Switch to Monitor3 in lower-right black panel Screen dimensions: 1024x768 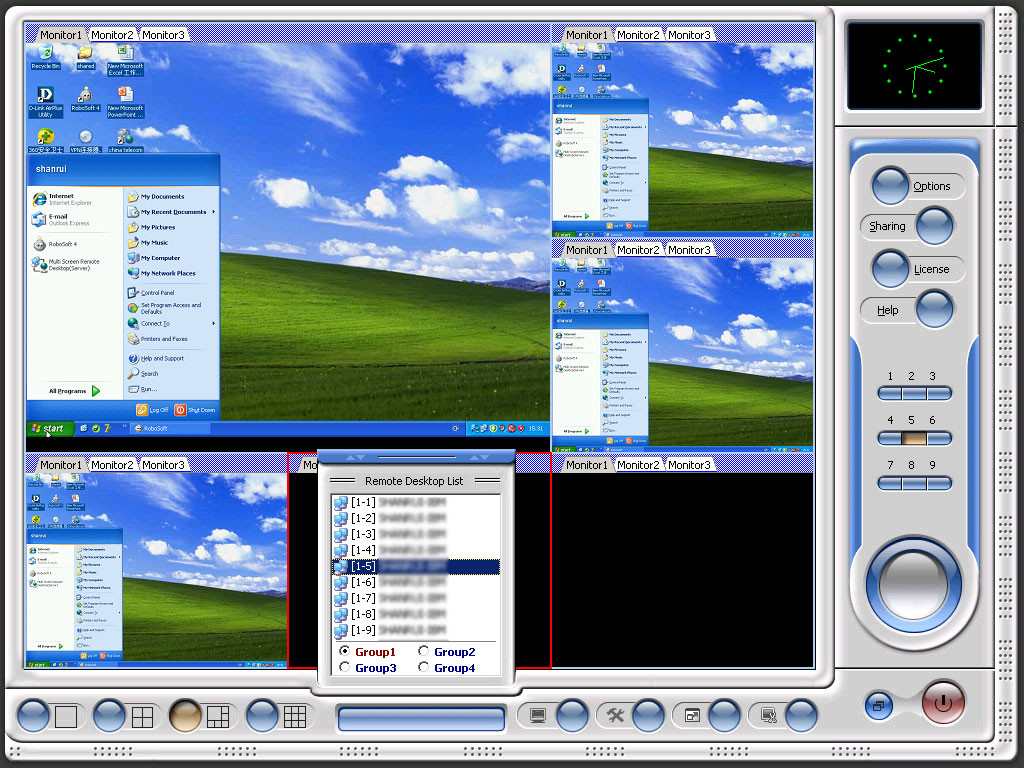pos(689,465)
